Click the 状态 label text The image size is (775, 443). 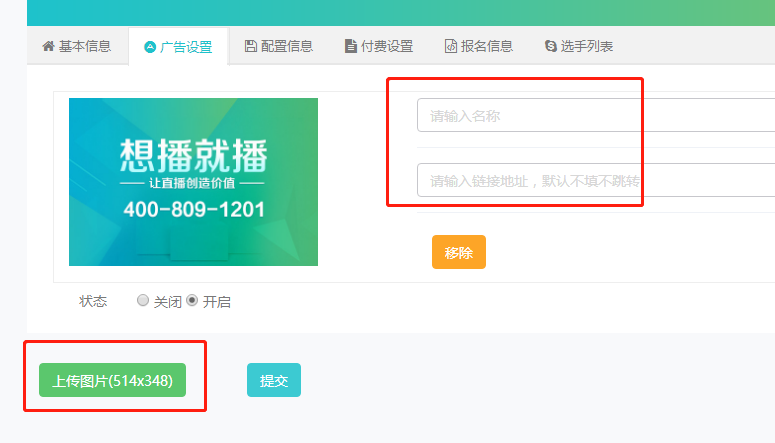click(x=93, y=301)
